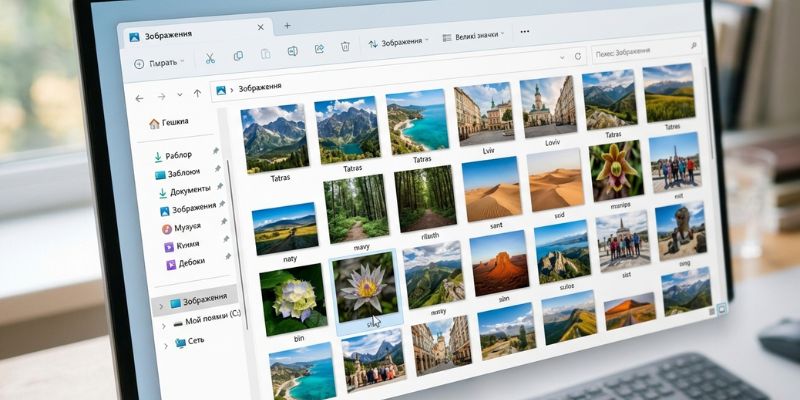Switch to large thumbnails view icon bottom right
The height and width of the screenshot is (400, 800).
coord(721,308)
